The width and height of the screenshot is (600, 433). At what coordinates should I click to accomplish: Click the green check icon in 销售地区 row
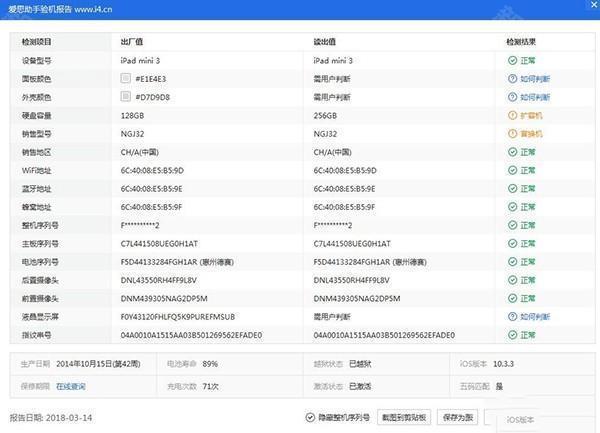pos(512,151)
